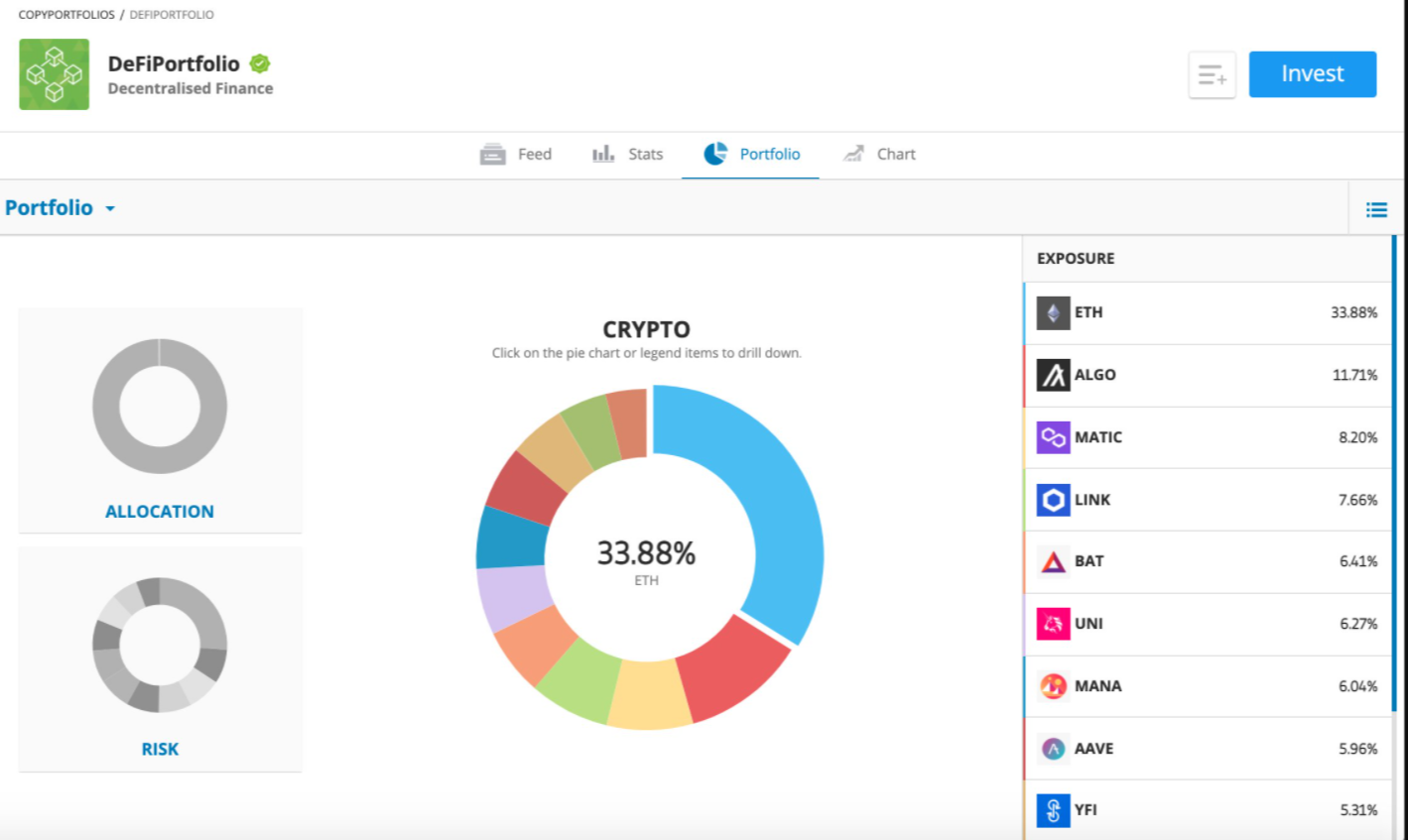Image resolution: width=1408 pixels, height=840 pixels.
Task: Click the UNI Uniswap icon
Action: point(1054,624)
